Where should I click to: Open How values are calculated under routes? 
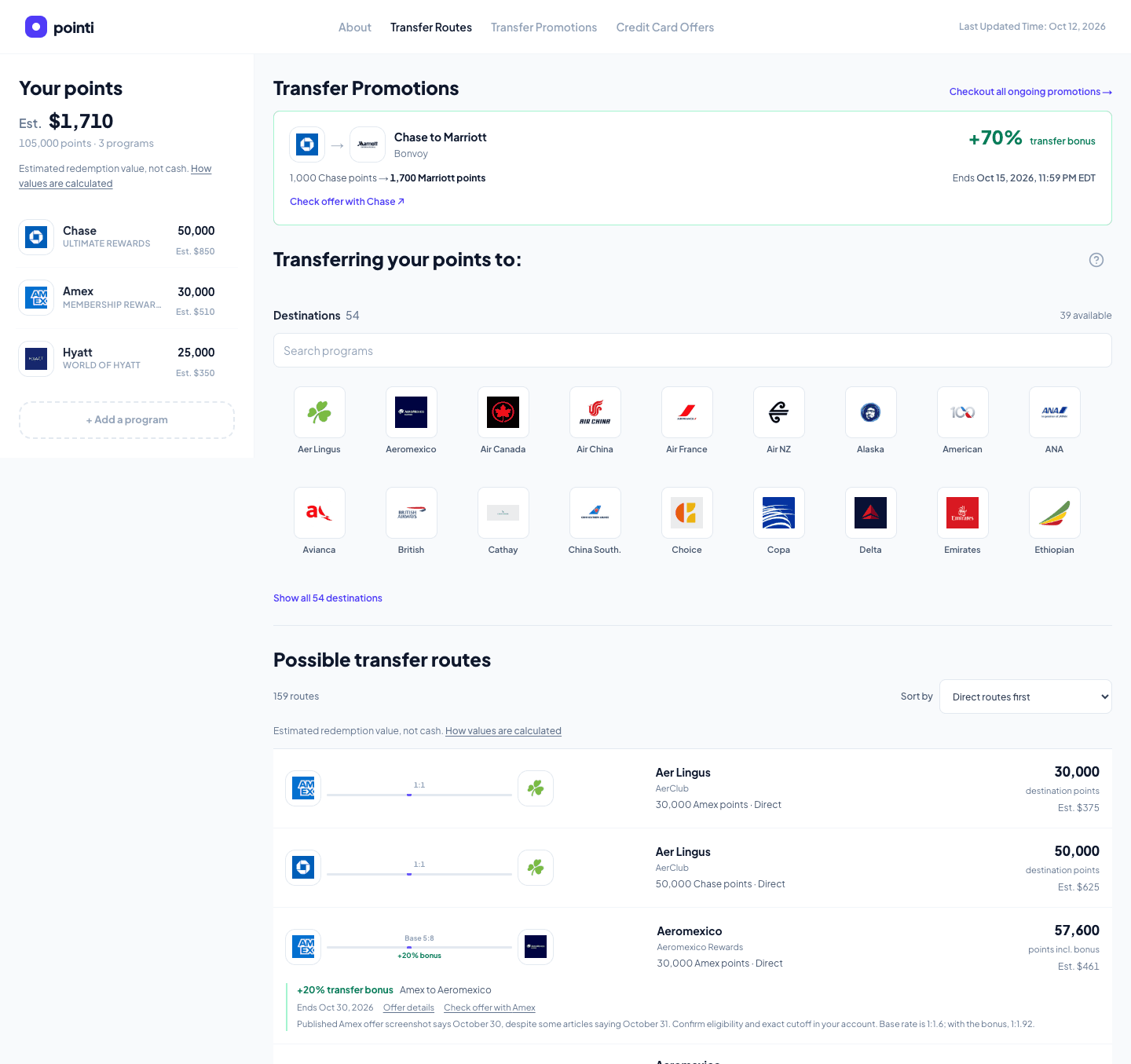503,731
